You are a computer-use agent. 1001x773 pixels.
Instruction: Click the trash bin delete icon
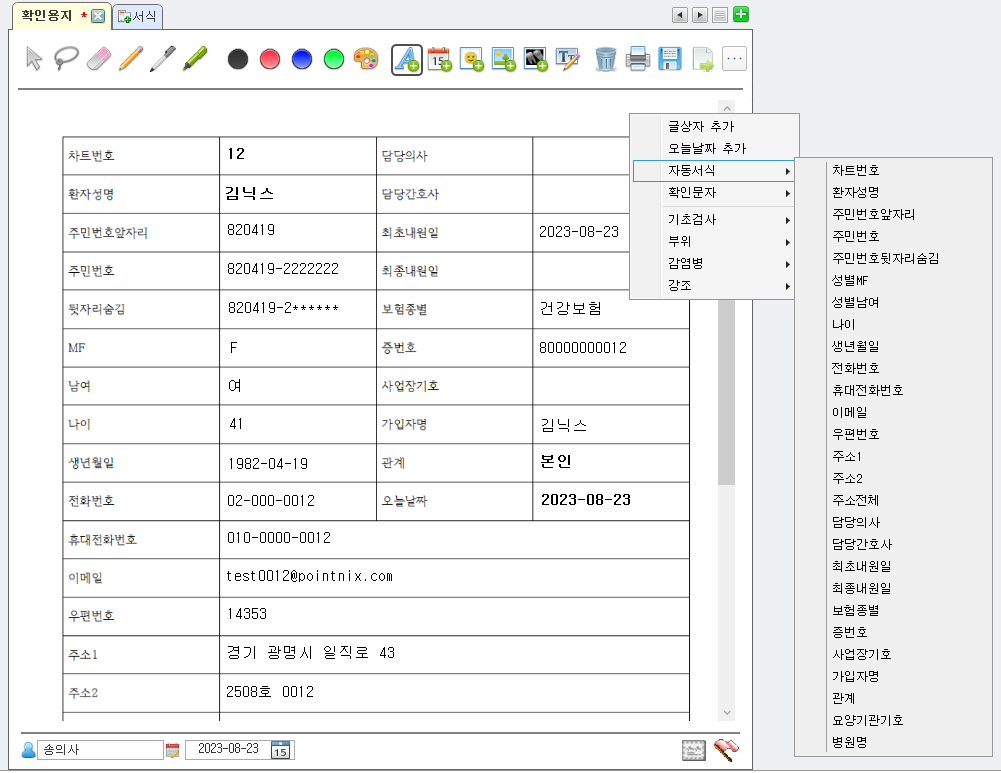605,59
